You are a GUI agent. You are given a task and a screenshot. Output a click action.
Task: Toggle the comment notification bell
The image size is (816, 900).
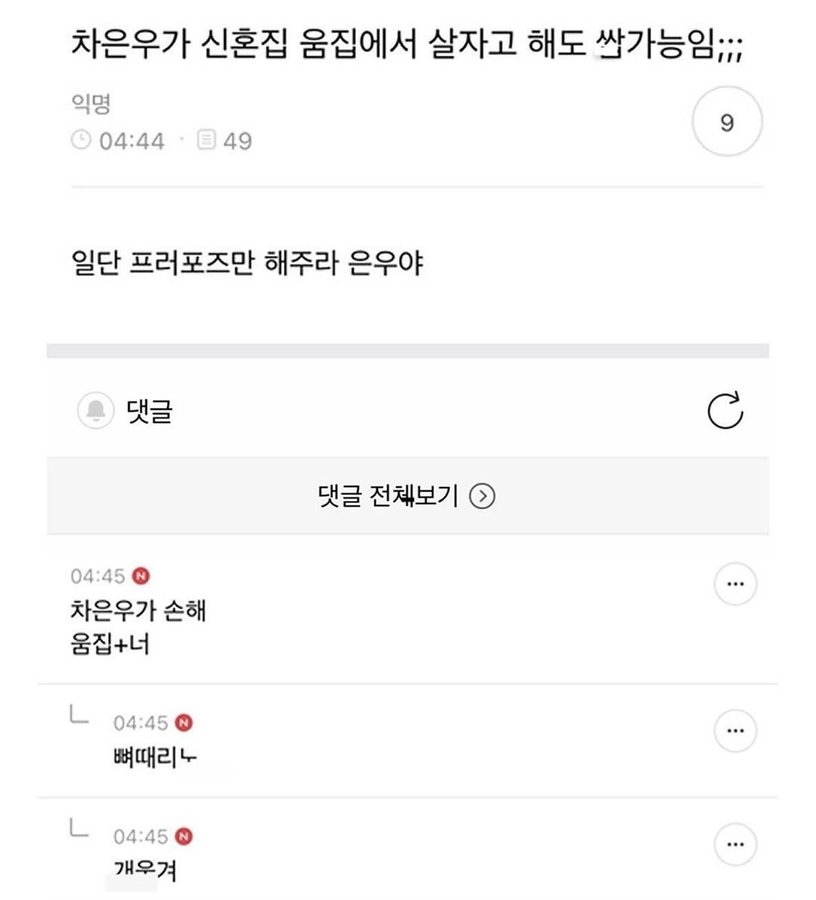(x=96, y=411)
